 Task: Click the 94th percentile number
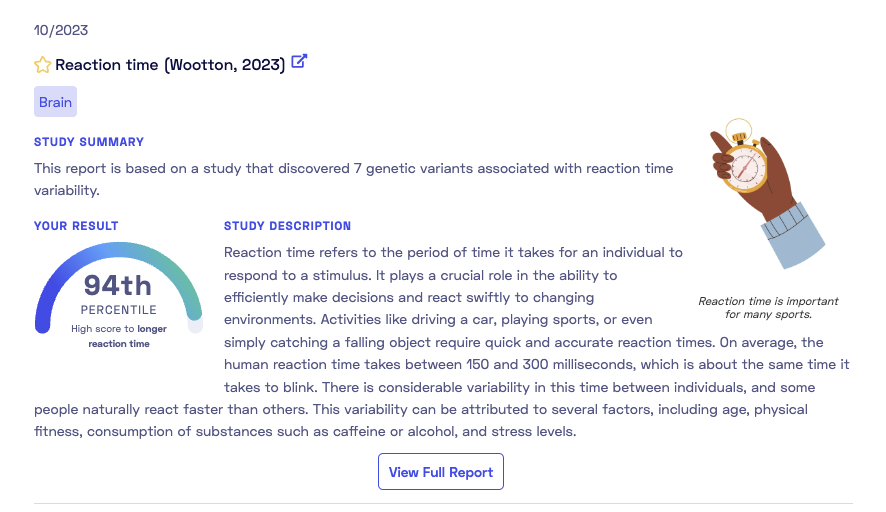(118, 286)
